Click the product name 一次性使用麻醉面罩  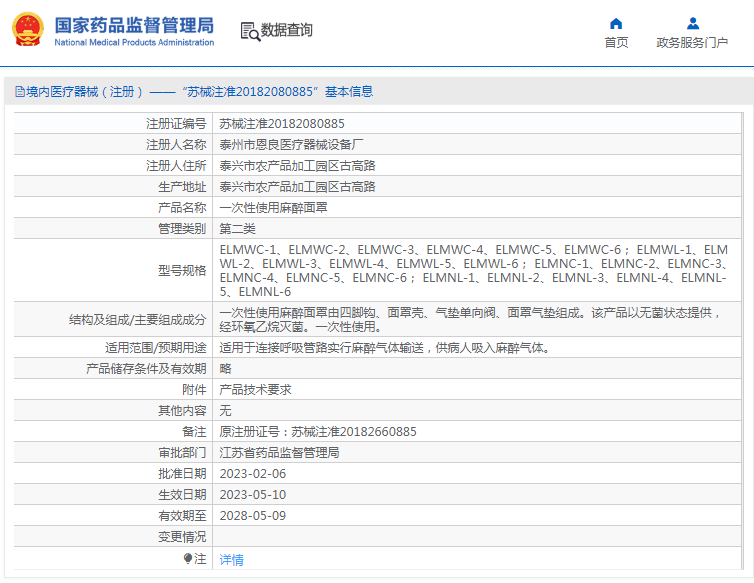(273, 207)
